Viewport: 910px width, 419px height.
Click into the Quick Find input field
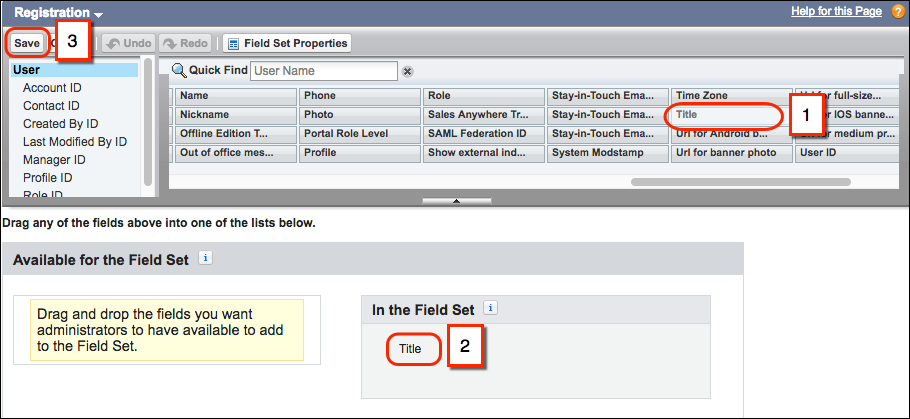[x=324, y=71]
